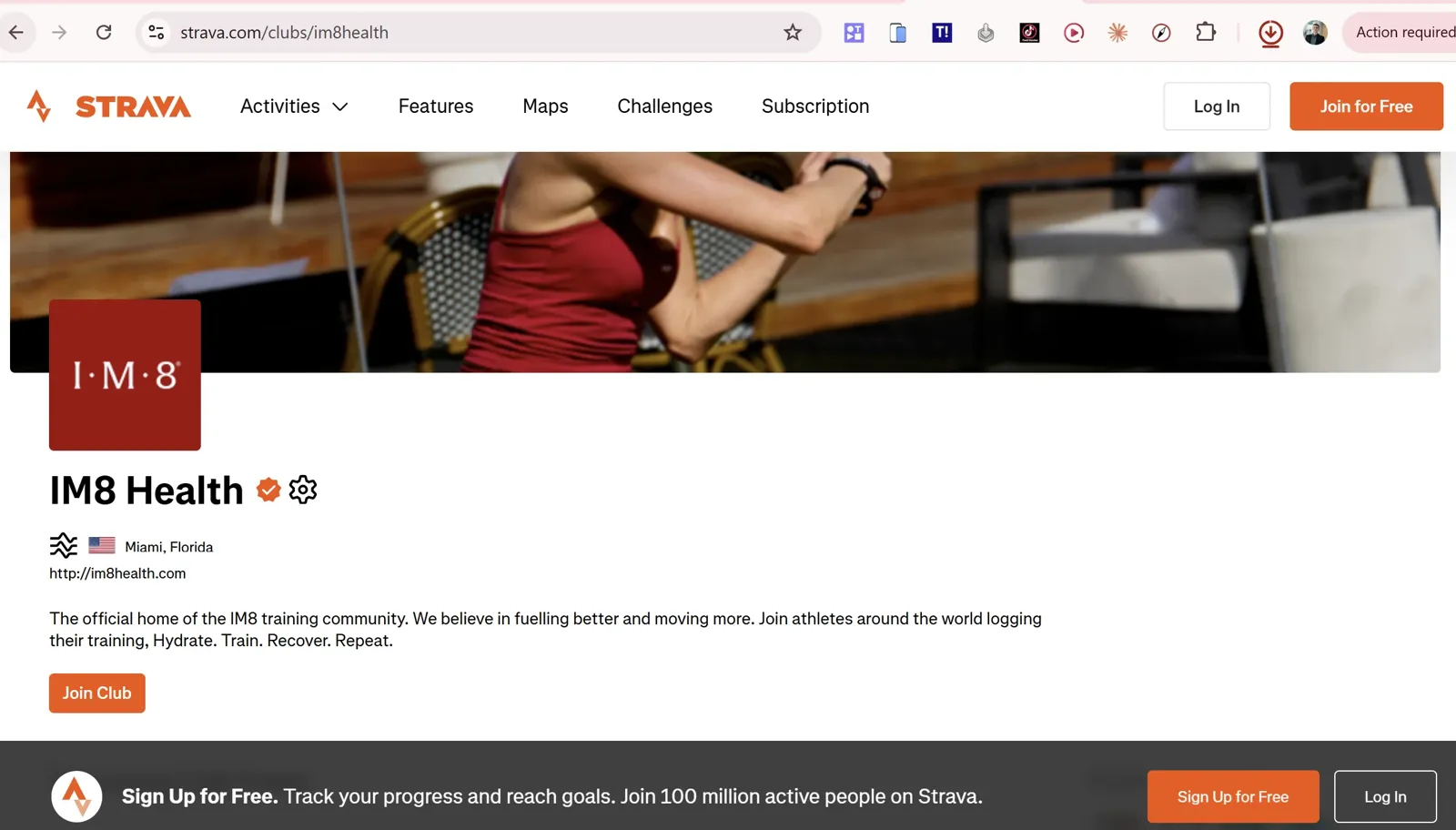Image resolution: width=1456 pixels, height=830 pixels.
Task: Open the Extensions puzzle piece menu
Action: tap(1206, 33)
